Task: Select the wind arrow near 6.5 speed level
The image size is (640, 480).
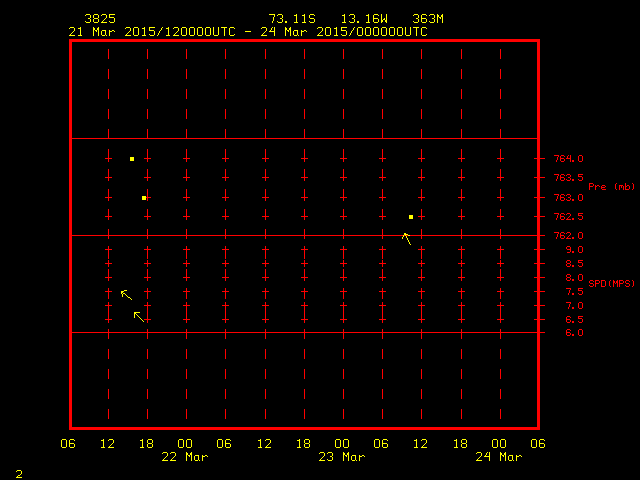Action: point(139,316)
